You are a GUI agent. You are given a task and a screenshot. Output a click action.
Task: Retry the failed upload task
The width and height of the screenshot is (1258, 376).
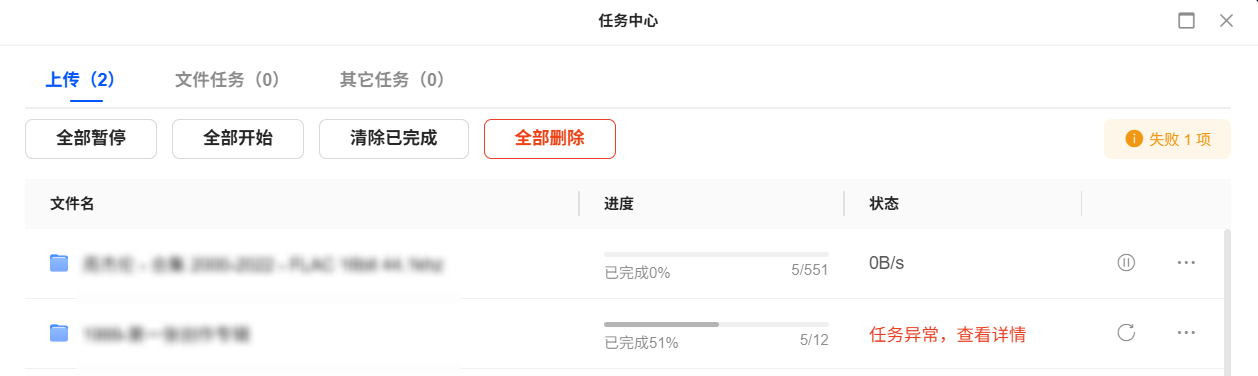1126,333
